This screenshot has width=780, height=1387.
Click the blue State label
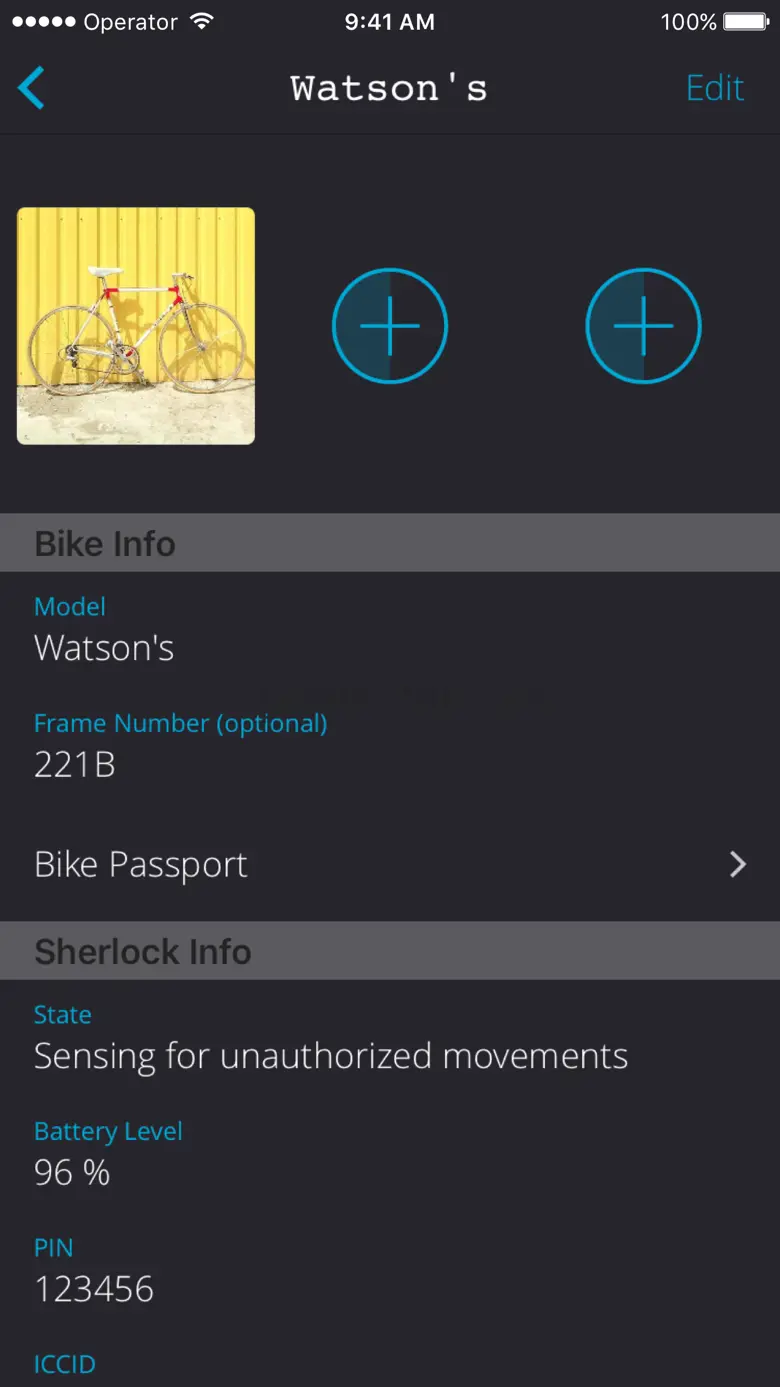tap(62, 1014)
